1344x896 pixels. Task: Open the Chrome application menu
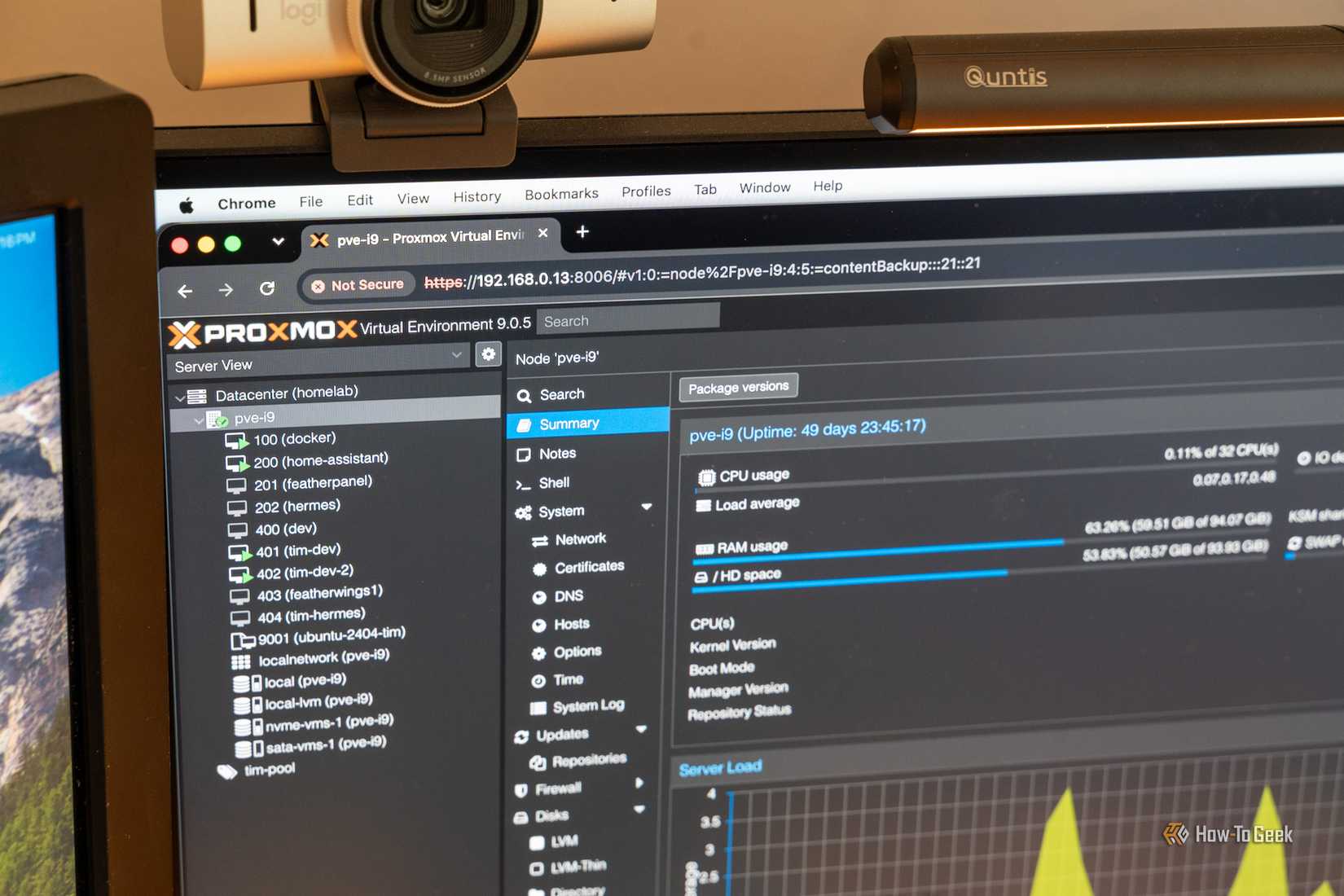(247, 203)
